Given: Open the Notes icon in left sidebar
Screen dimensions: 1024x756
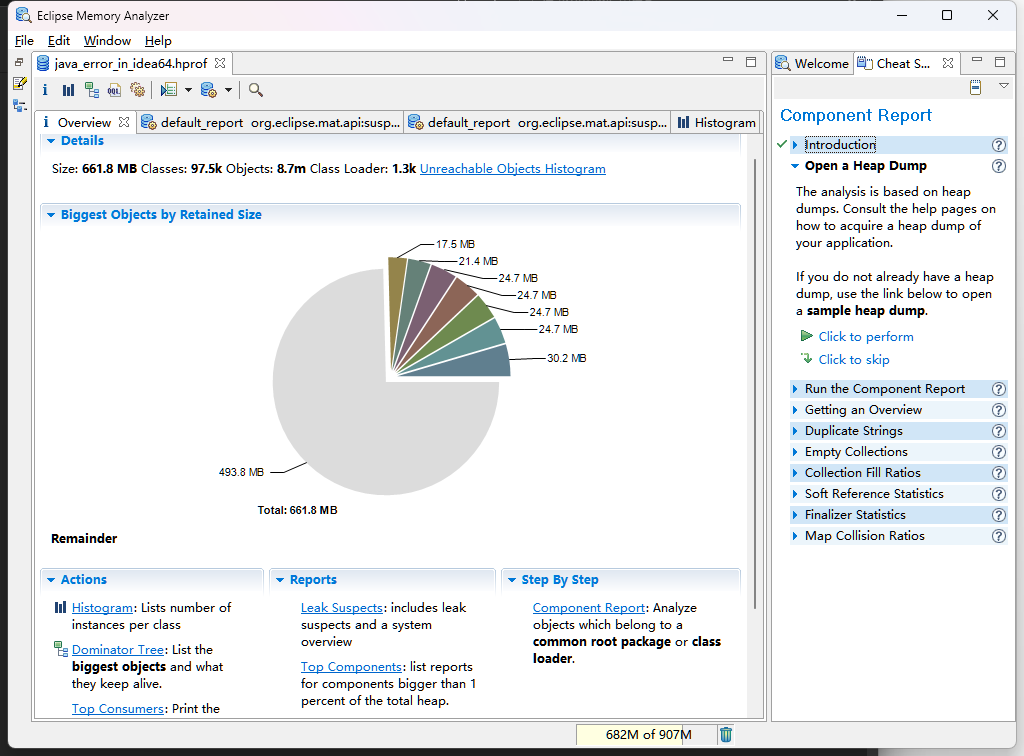Looking at the screenshot, I should coord(20,84).
